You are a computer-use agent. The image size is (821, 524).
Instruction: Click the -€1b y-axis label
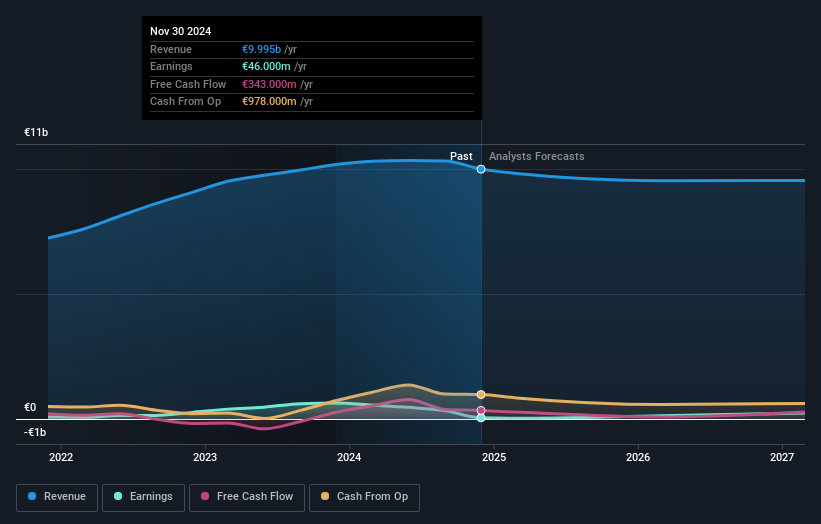[x=35, y=432]
